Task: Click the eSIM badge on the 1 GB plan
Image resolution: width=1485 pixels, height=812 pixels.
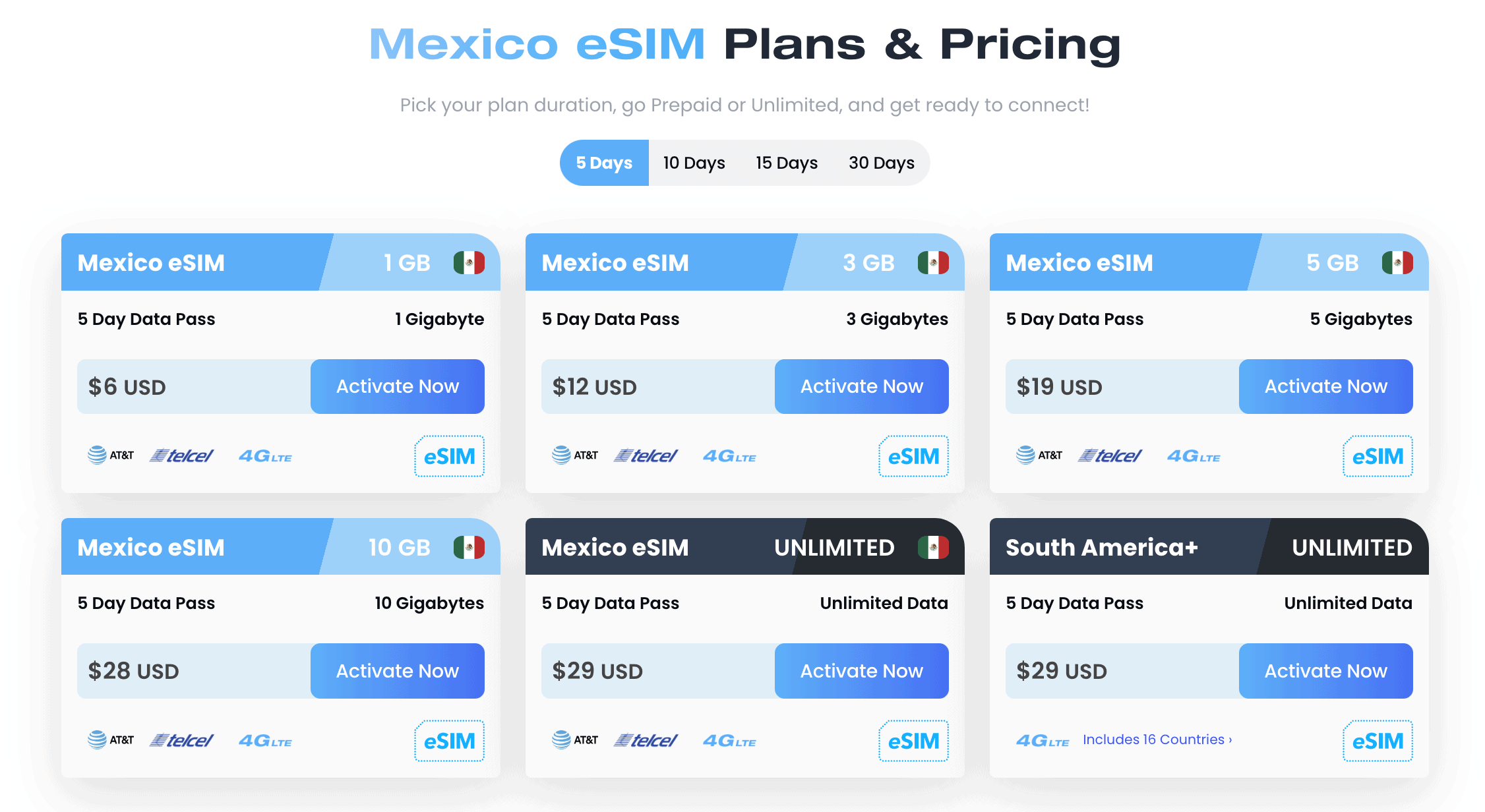Action: coord(449,455)
